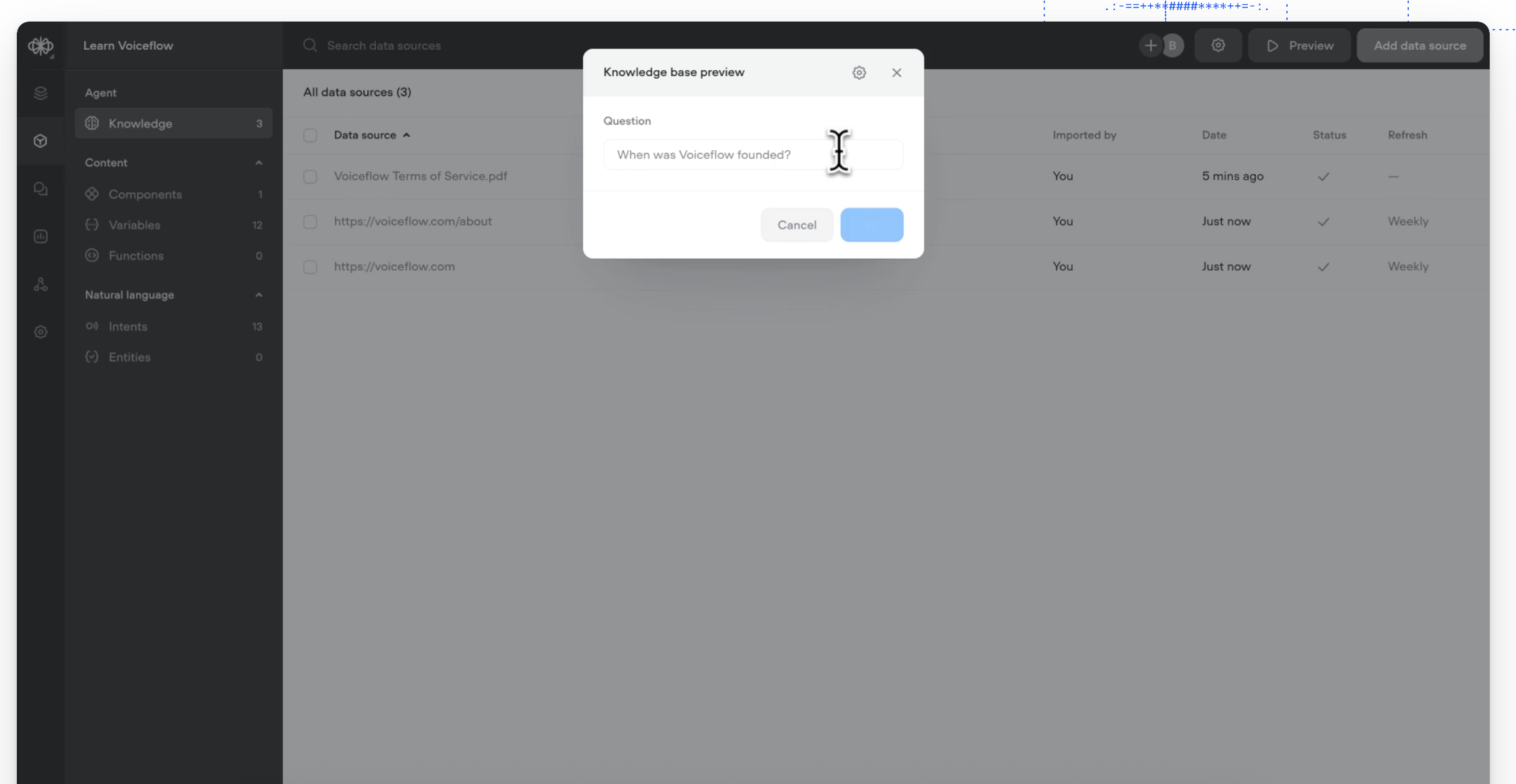
Task: Click the search magnifier icon
Action: click(x=310, y=45)
